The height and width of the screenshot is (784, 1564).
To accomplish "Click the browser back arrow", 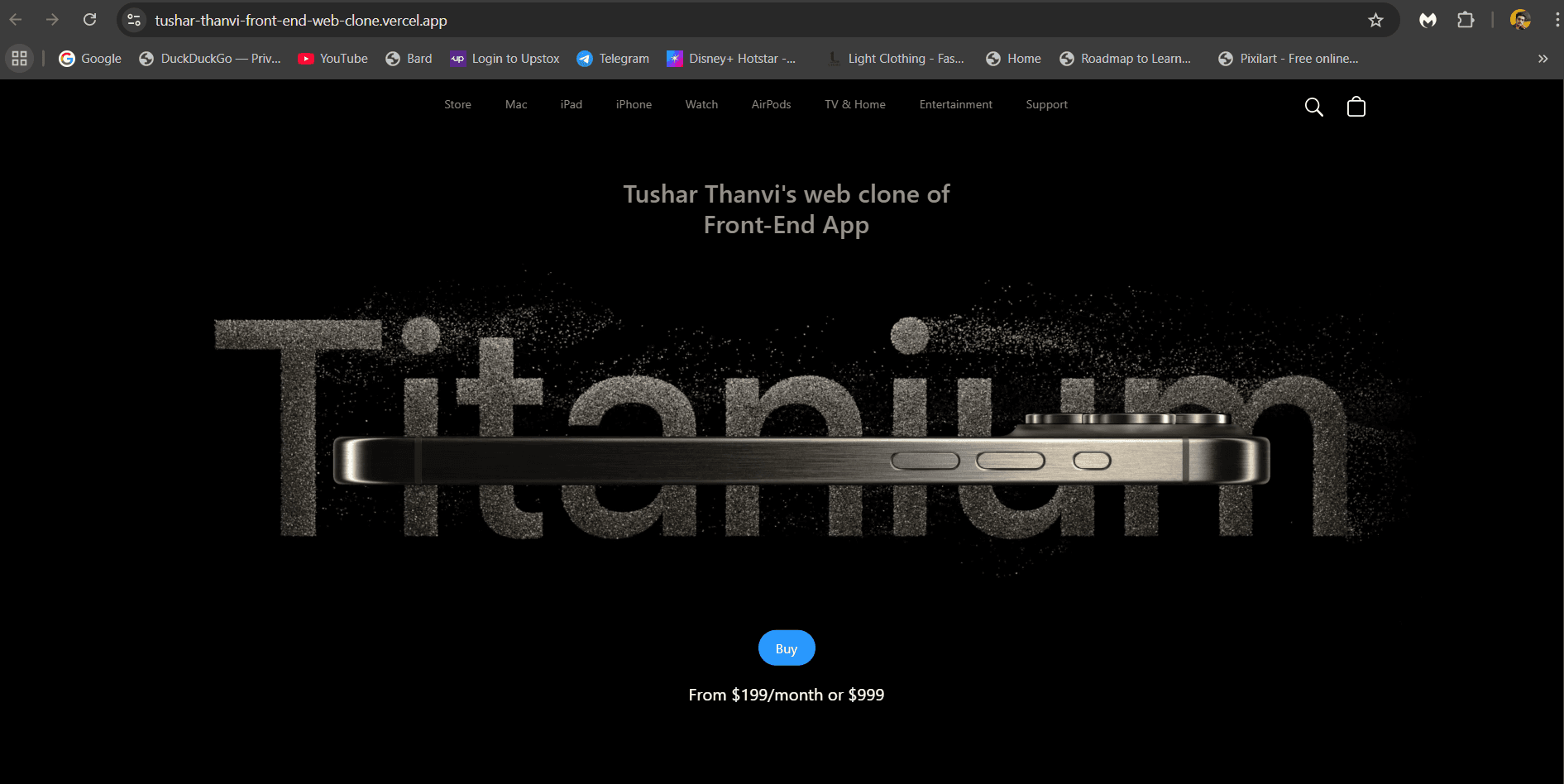I will point(16,20).
